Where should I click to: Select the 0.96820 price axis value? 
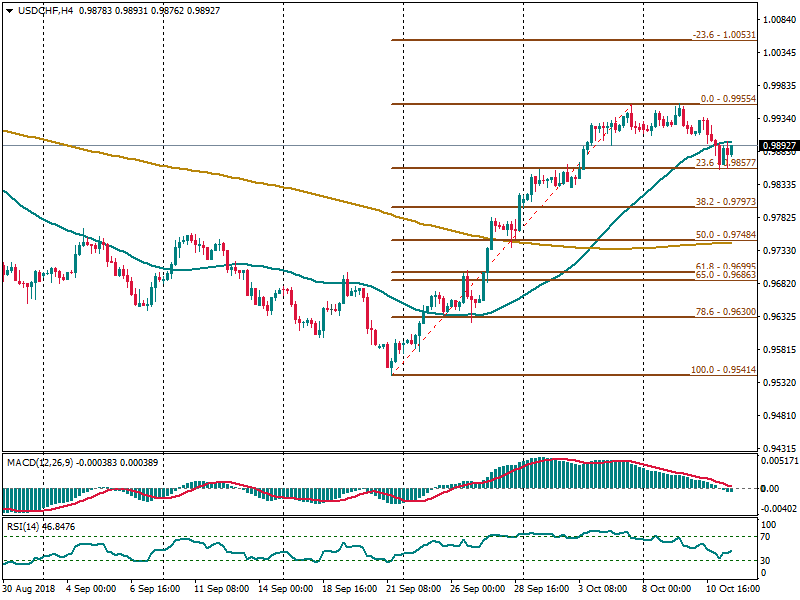[x=780, y=284]
